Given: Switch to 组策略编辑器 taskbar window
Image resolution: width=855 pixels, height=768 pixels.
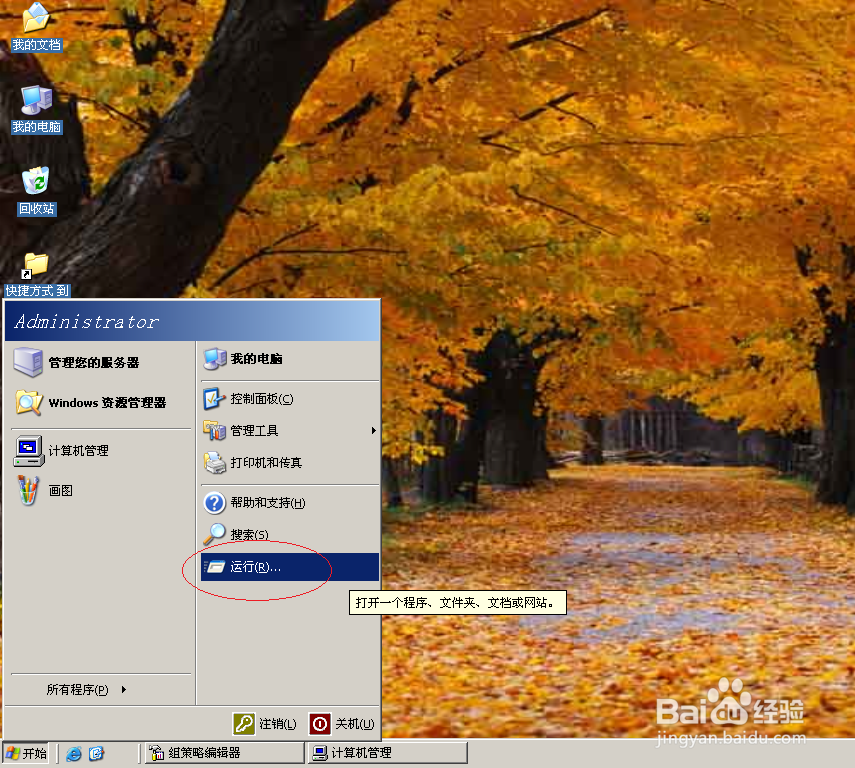Looking at the screenshot, I should (x=224, y=753).
